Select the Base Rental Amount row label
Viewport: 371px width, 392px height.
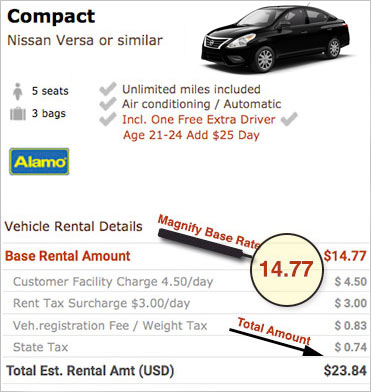click(x=68, y=256)
